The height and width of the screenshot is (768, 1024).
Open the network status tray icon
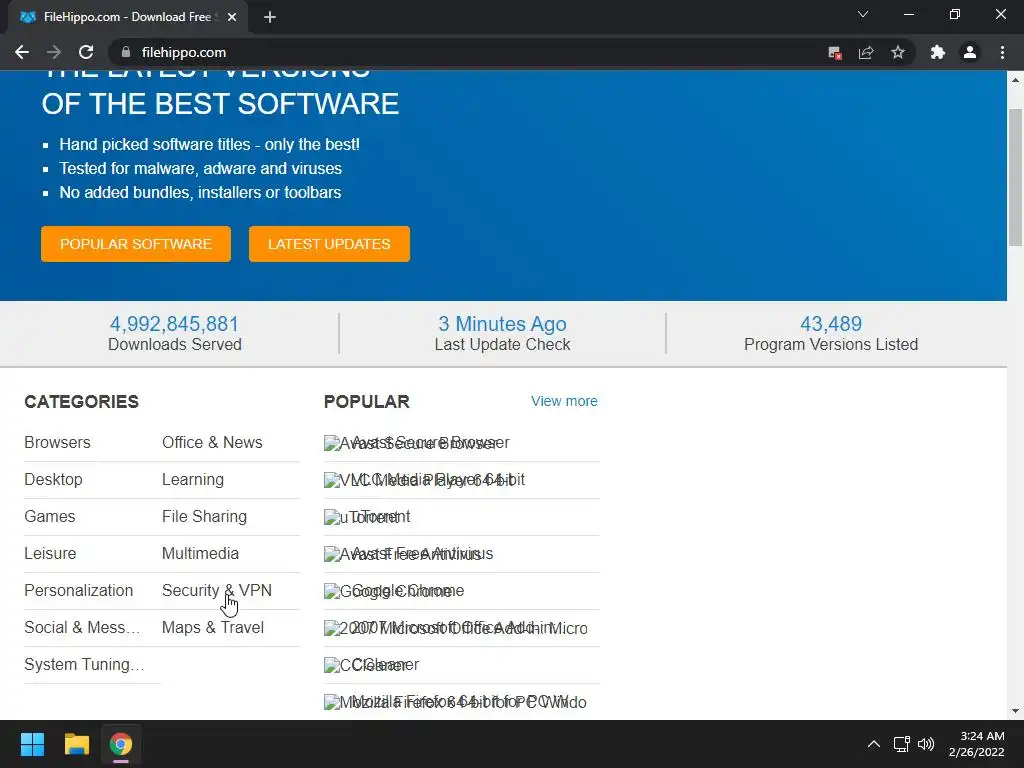point(902,744)
